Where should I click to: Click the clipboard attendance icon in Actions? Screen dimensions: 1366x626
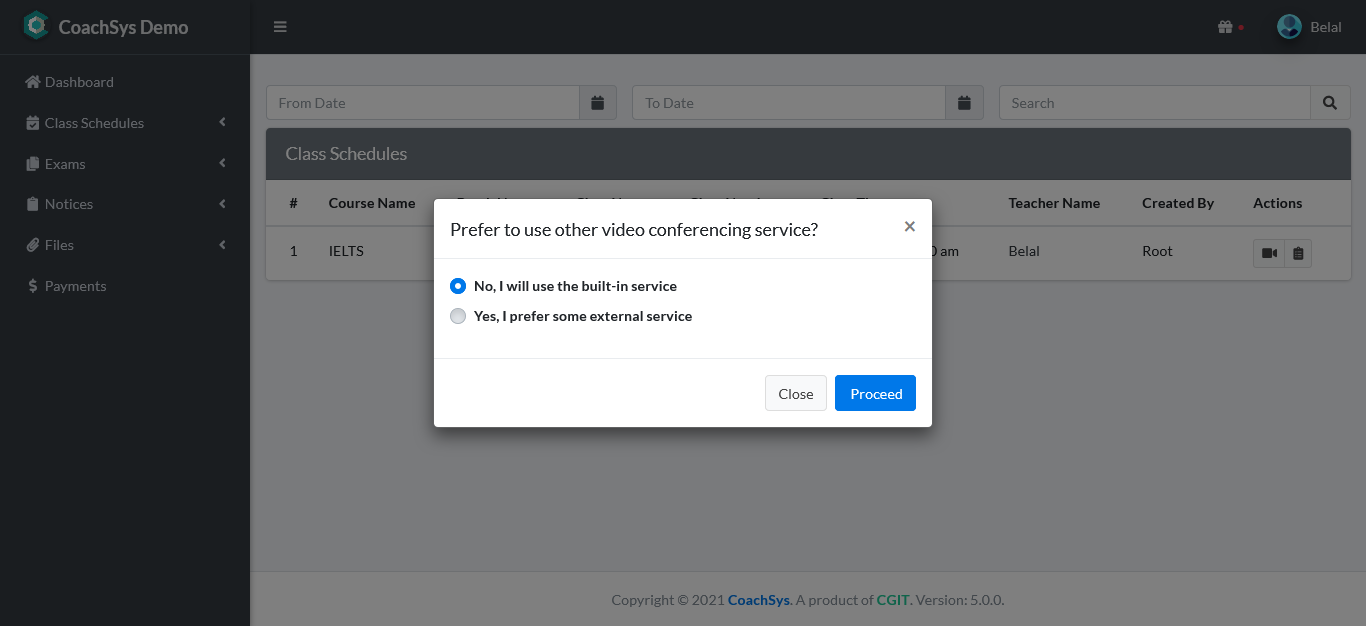pyautogui.click(x=1298, y=253)
